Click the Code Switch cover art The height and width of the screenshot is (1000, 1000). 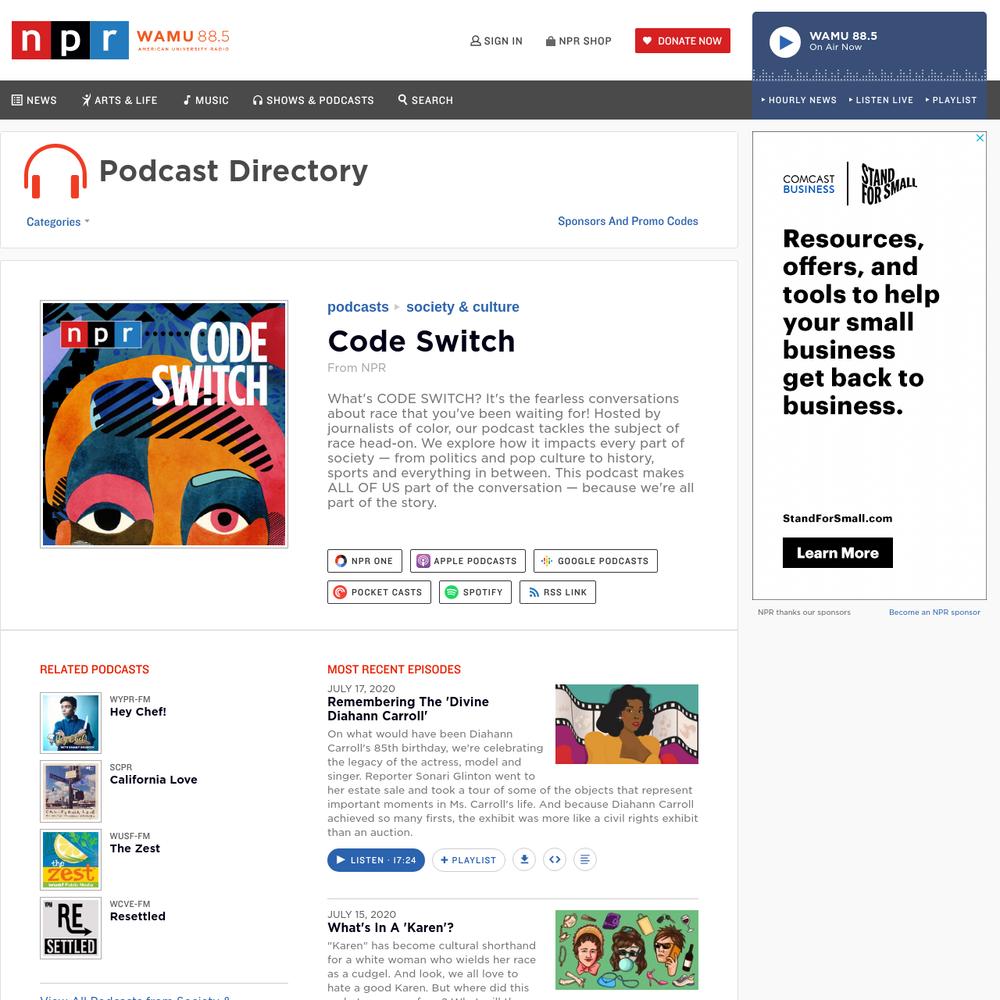point(164,424)
